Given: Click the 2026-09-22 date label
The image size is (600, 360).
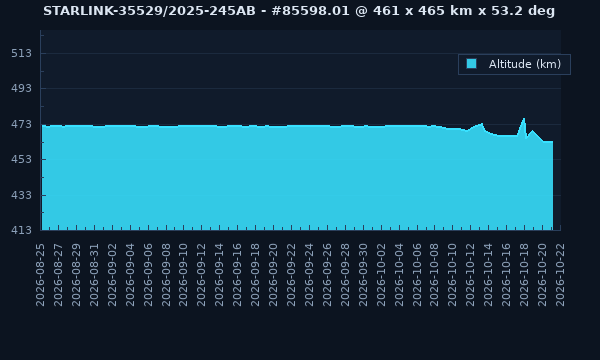Looking at the screenshot, I should coord(291,275).
